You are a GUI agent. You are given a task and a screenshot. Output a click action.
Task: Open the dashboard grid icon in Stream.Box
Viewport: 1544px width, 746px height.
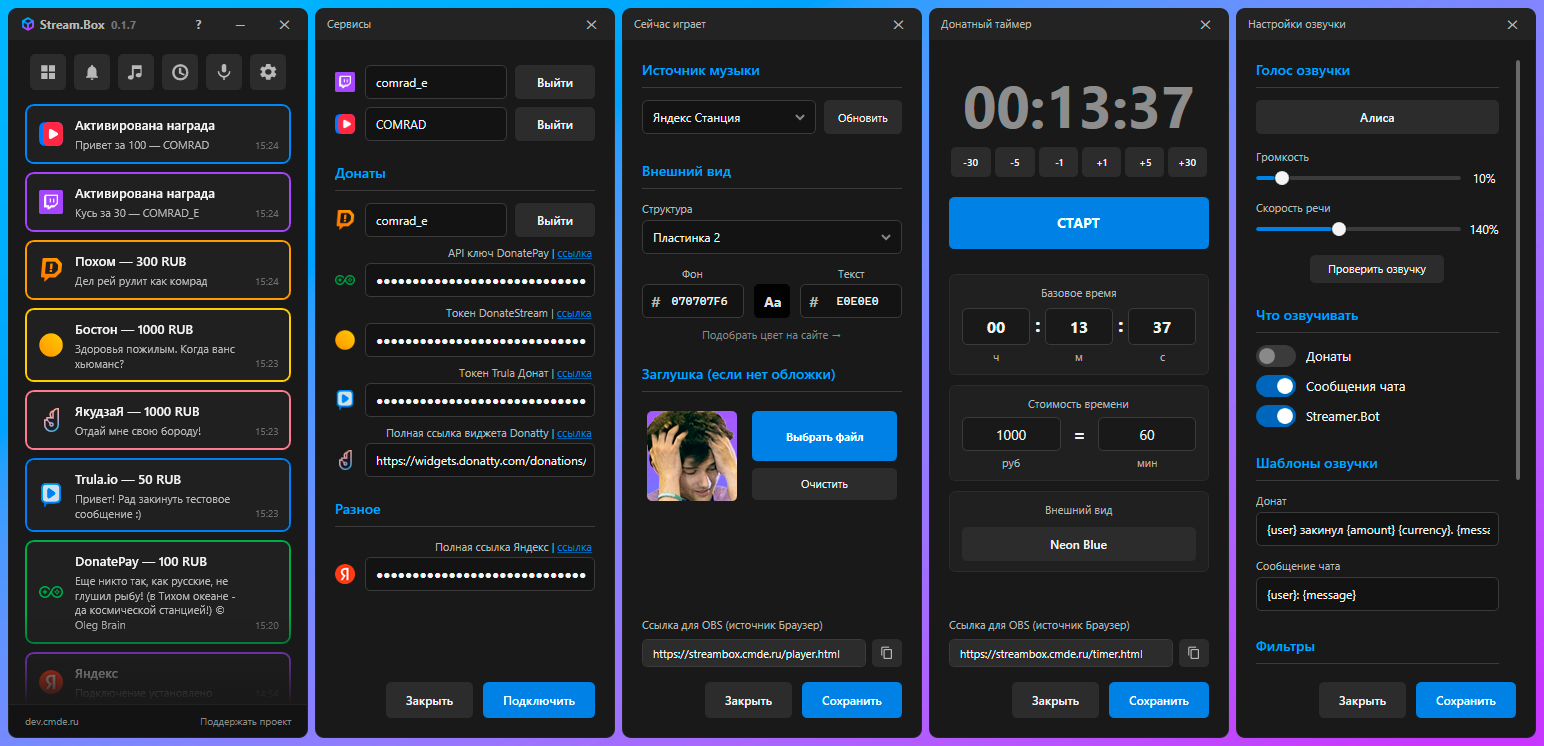[48, 72]
